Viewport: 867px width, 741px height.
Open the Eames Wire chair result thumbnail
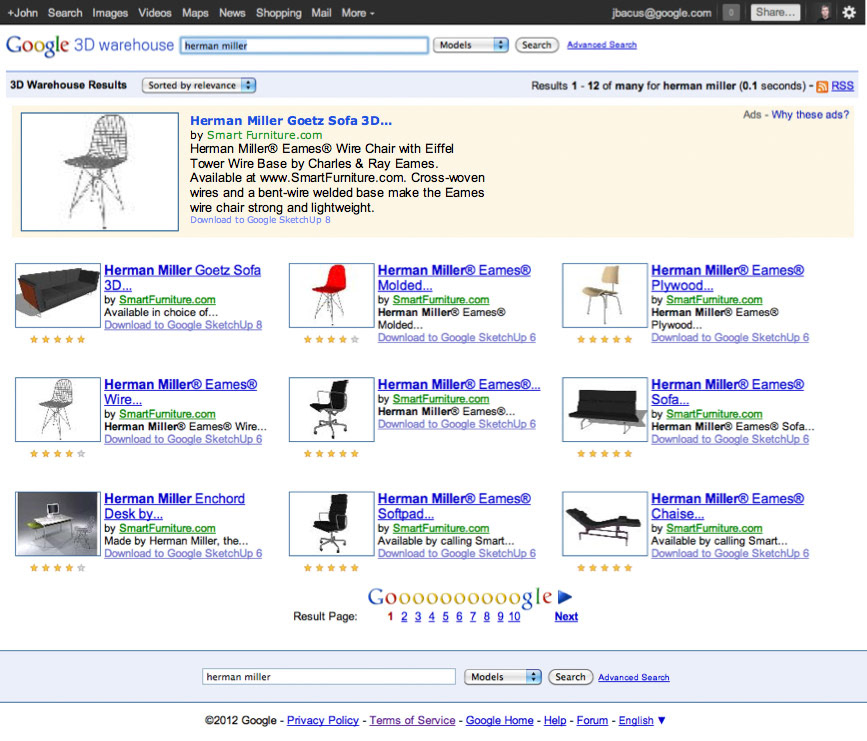coord(58,410)
